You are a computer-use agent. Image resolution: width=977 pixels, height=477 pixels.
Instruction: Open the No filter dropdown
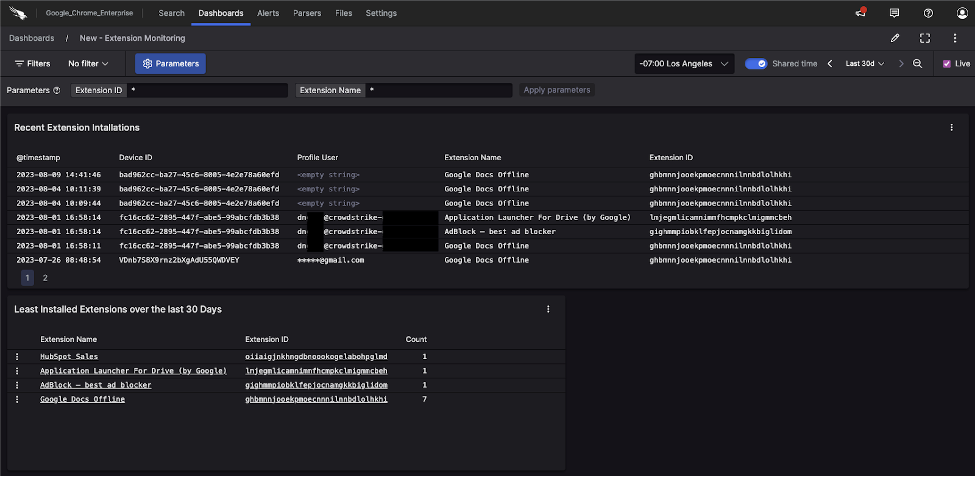click(88, 64)
